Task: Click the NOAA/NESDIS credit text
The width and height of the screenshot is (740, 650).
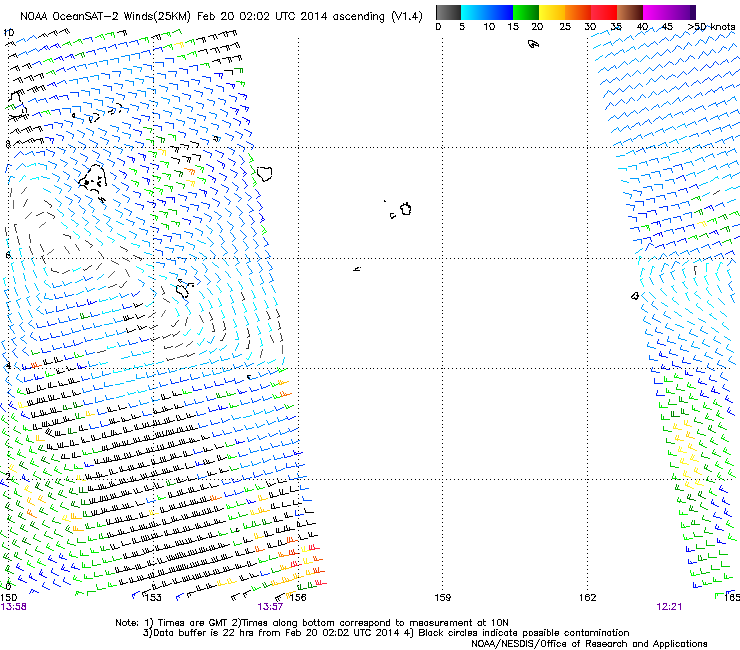Action: point(589,644)
